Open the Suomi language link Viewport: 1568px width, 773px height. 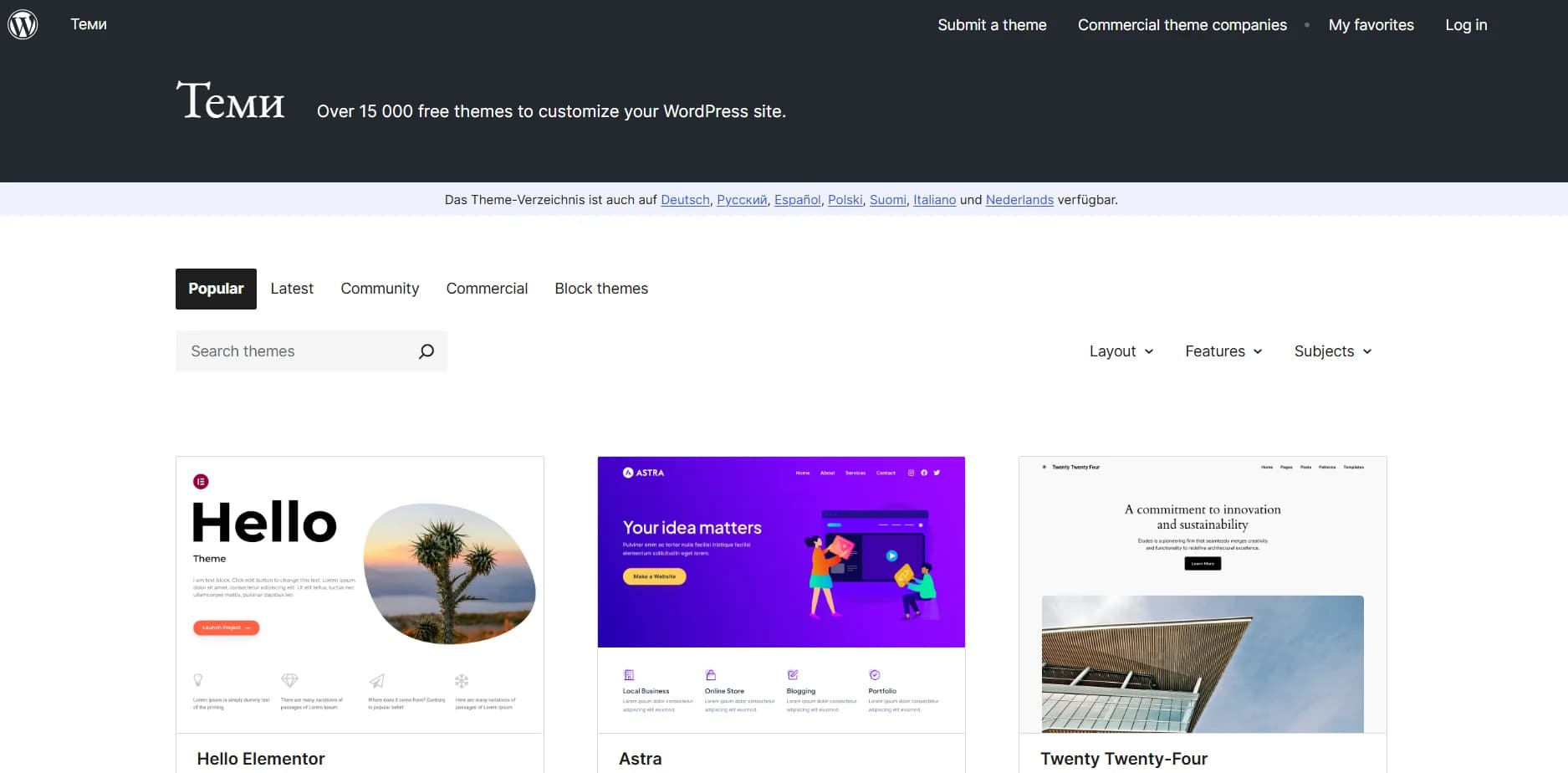coord(887,200)
